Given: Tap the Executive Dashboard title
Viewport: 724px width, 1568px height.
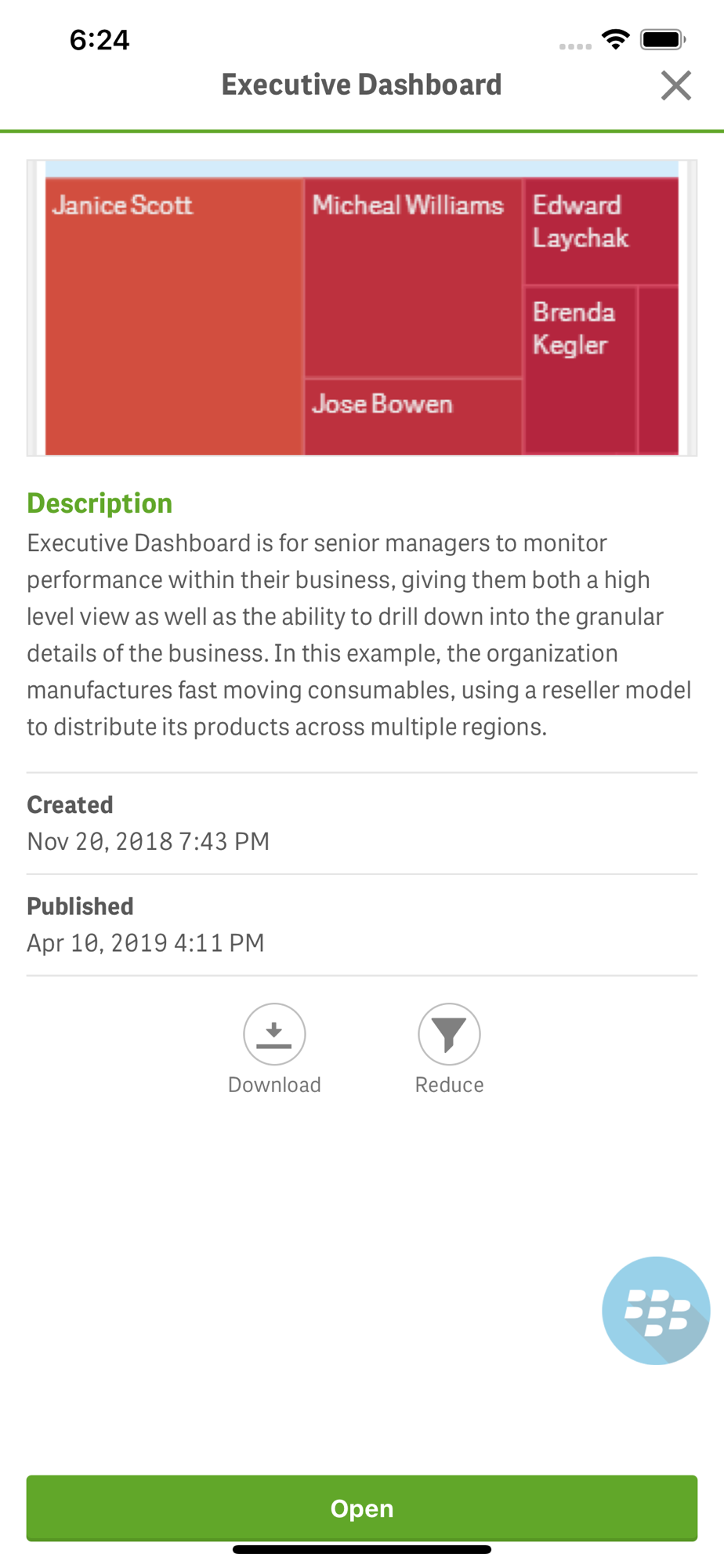Looking at the screenshot, I should 361,85.
